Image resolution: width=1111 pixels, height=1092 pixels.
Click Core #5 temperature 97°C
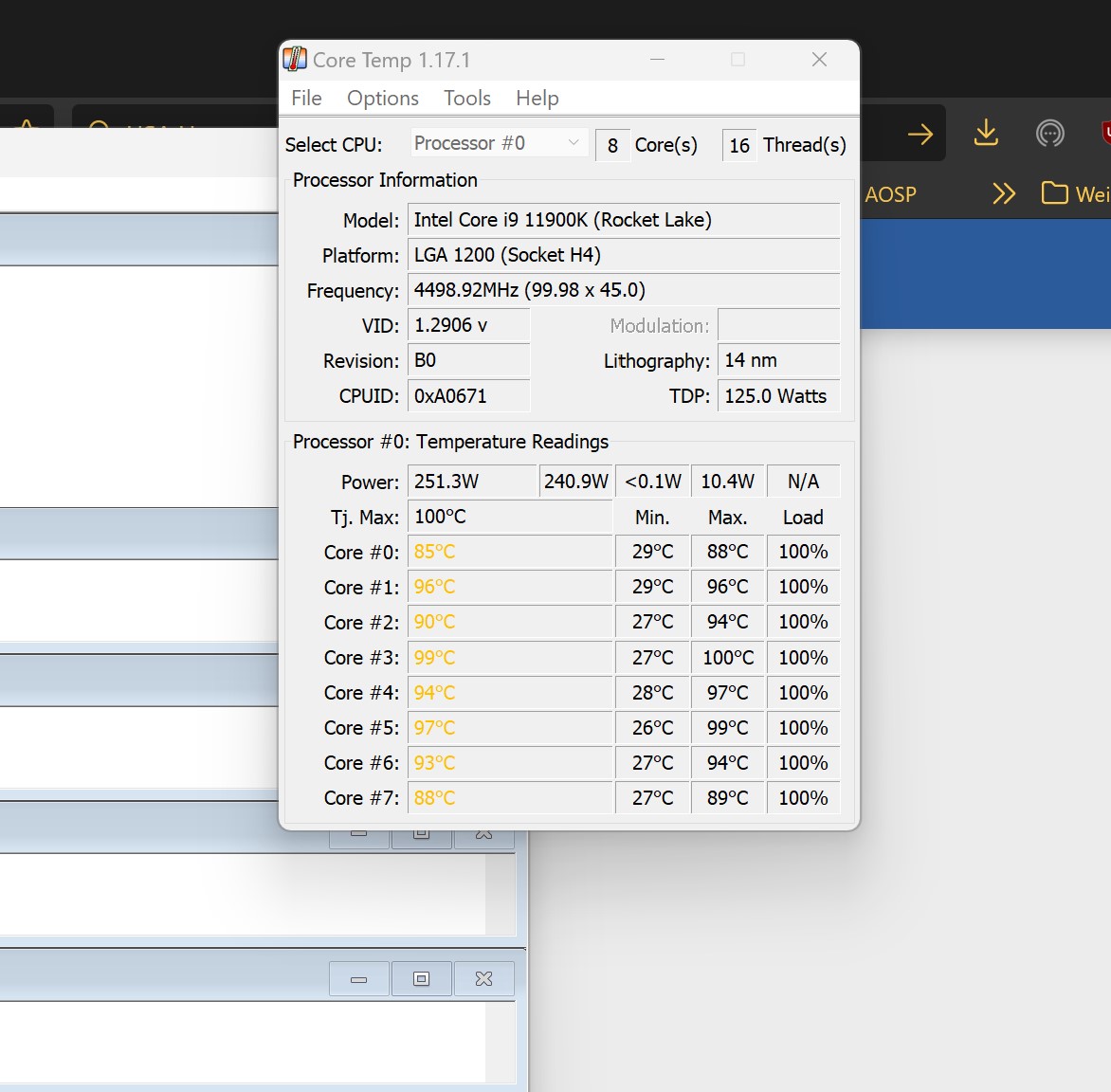click(x=509, y=728)
